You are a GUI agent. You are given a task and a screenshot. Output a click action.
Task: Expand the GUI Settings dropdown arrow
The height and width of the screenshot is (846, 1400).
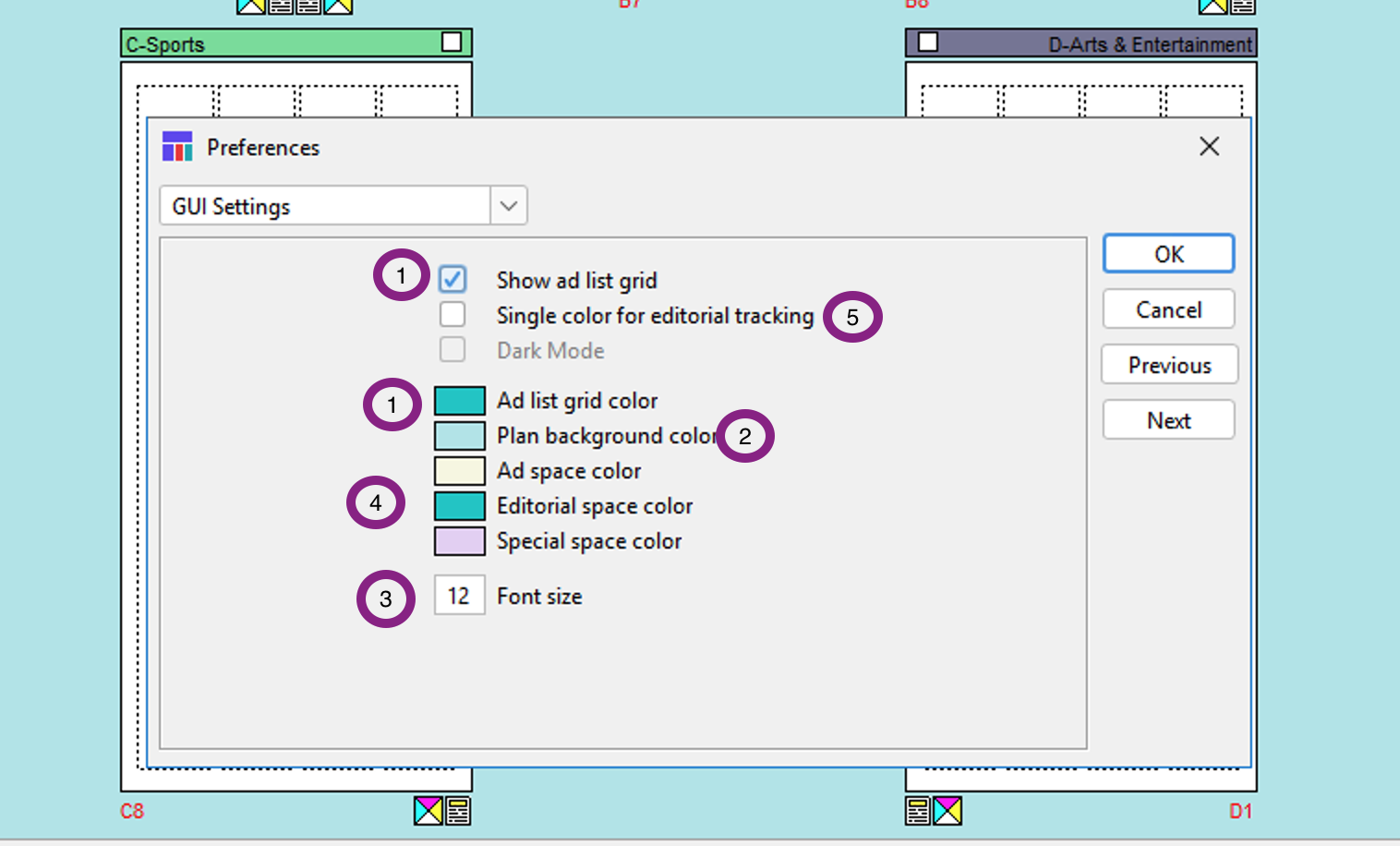click(x=508, y=206)
